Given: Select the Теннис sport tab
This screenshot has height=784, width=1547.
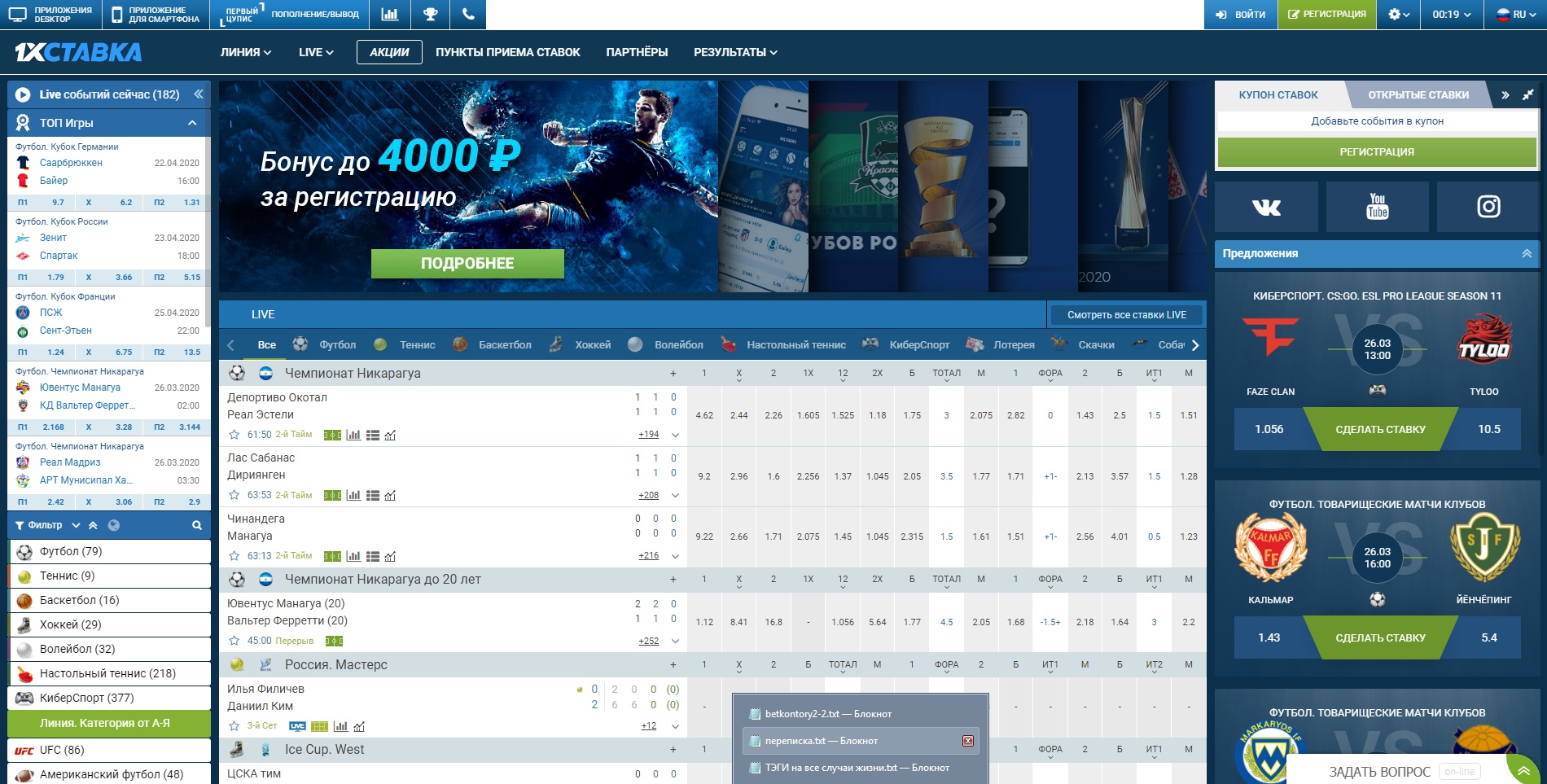Looking at the screenshot, I should click(x=405, y=345).
